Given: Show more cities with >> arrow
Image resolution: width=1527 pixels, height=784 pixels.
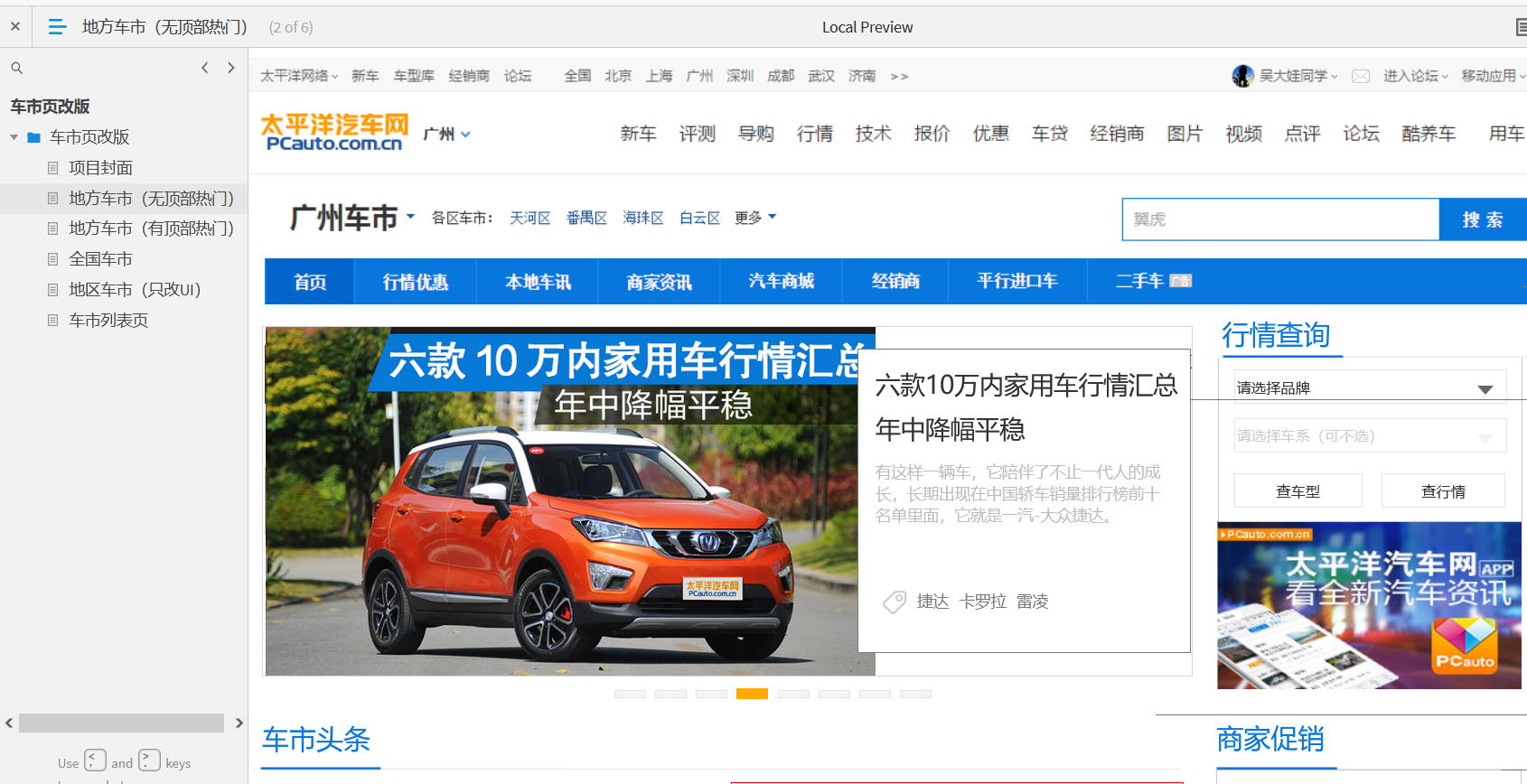Looking at the screenshot, I should 899,77.
